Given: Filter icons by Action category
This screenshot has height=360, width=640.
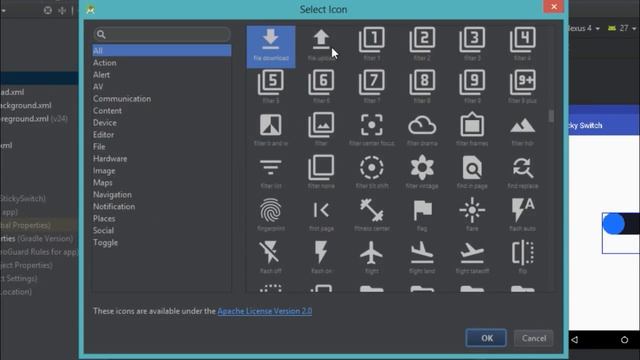Looking at the screenshot, I should point(104,62).
